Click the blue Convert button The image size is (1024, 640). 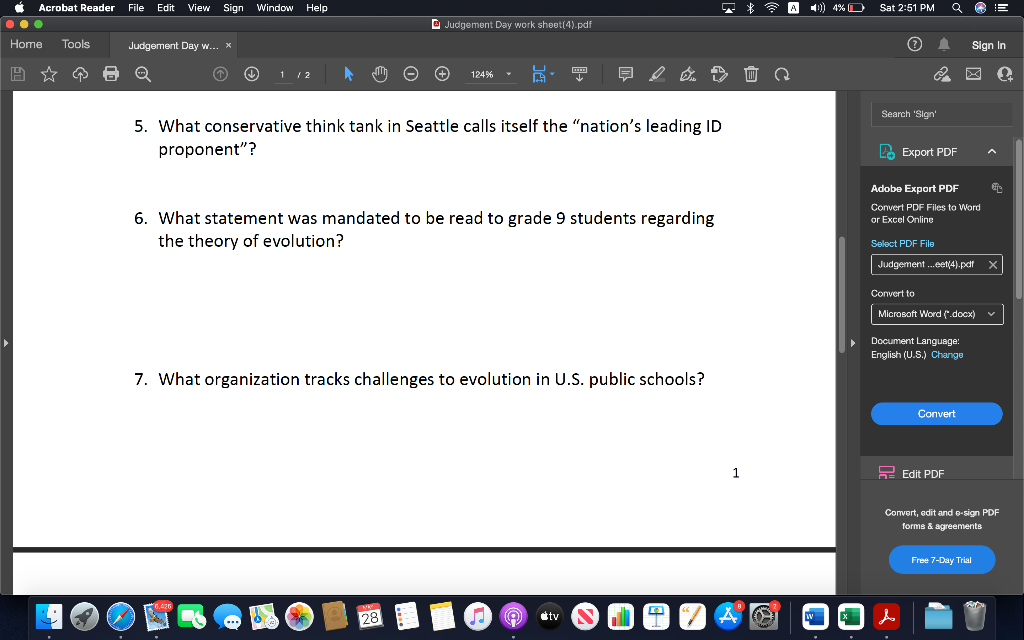pyautogui.click(x=936, y=413)
